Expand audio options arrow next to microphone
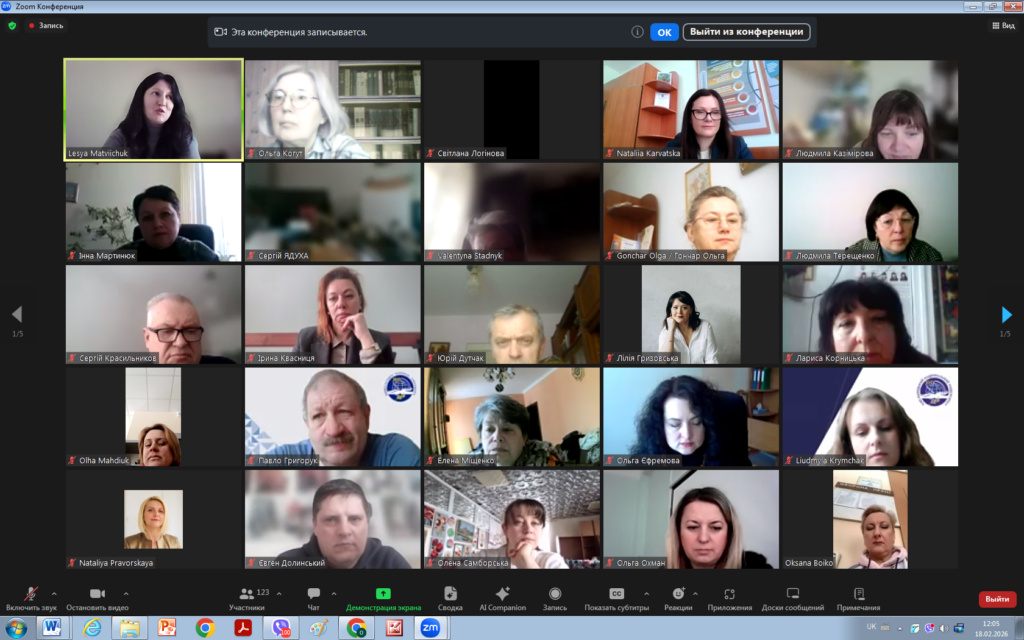Image resolution: width=1024 pixels, height=640 pixels. [54, 593]
